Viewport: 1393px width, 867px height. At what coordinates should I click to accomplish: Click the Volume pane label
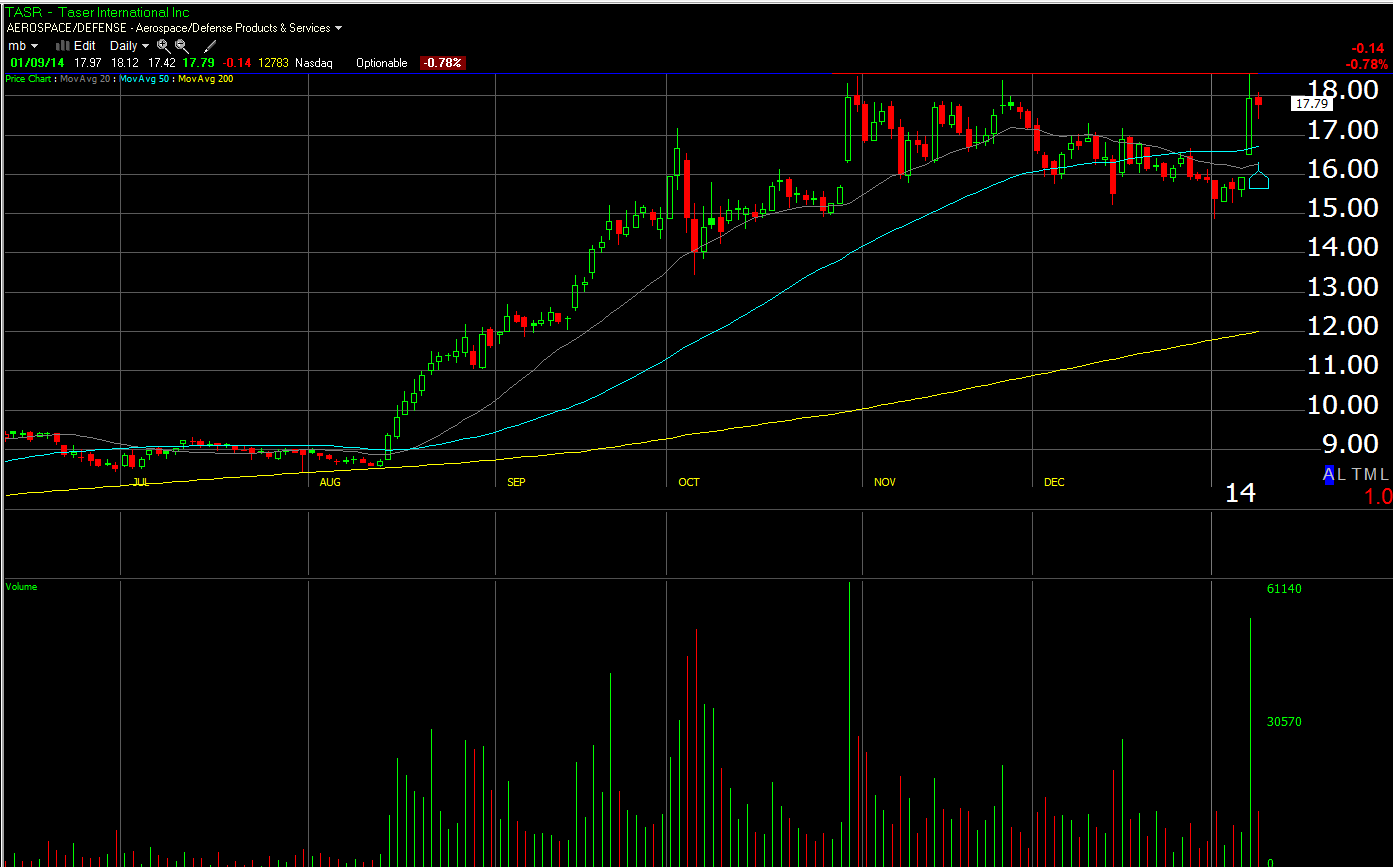pos(21,587)
